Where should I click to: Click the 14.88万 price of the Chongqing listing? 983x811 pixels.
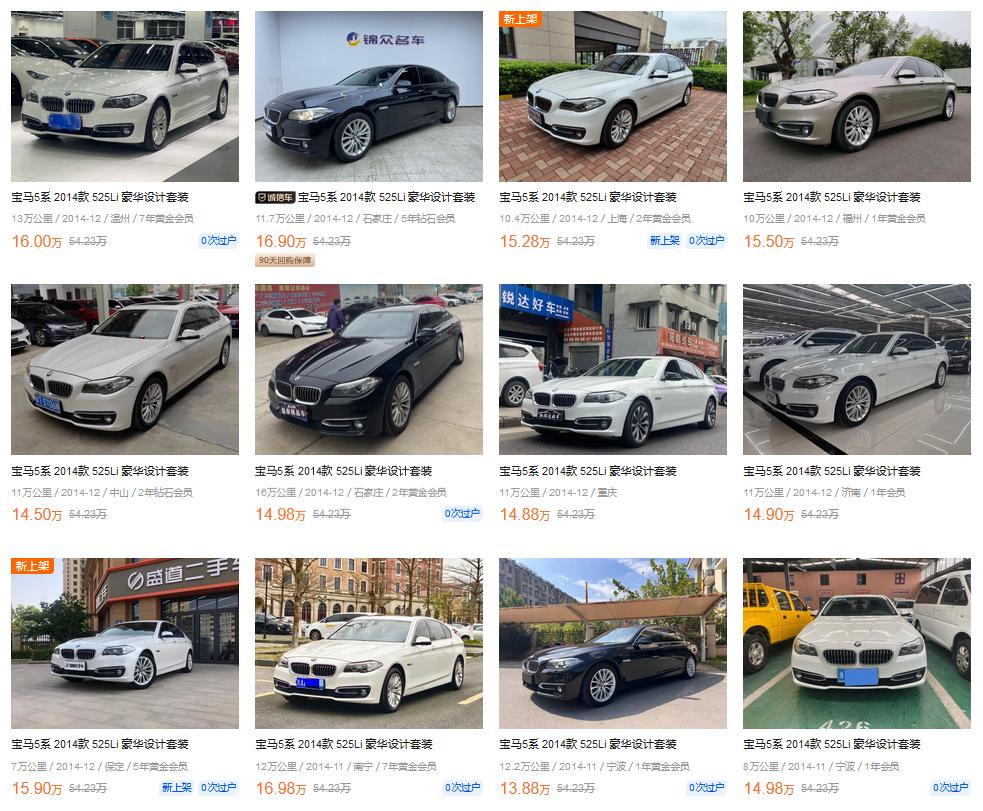click(525, 515)
